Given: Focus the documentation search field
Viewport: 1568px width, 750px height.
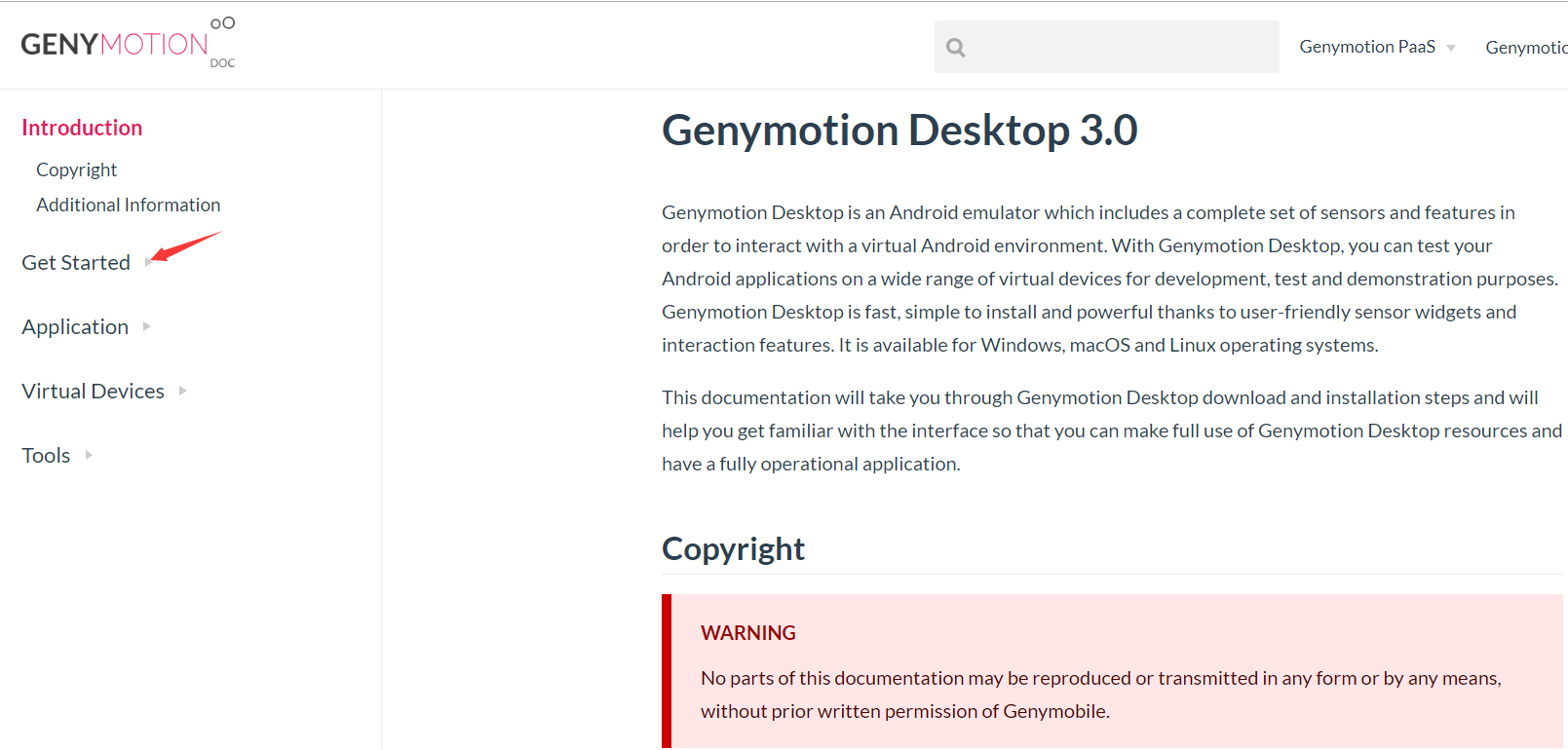Looking at the screenshot, I should point(1106,47).
